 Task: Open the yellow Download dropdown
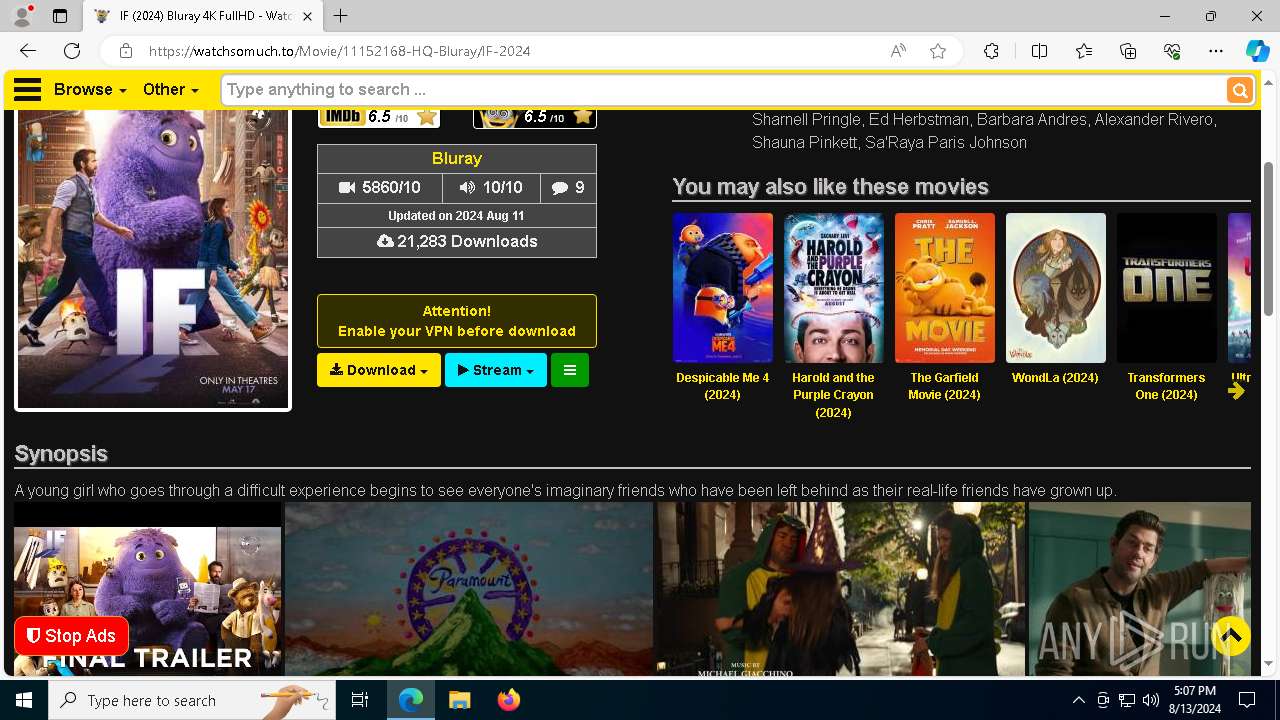[379, 370]
